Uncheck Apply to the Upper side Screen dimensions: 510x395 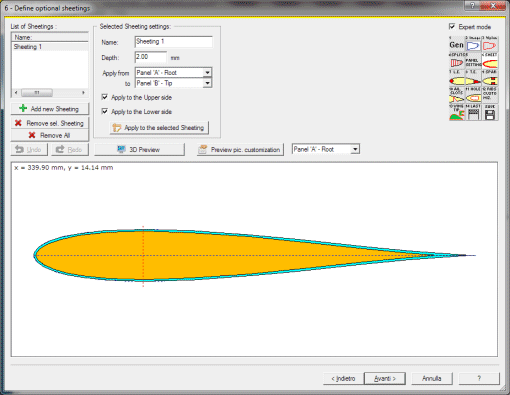pos(105,97)
